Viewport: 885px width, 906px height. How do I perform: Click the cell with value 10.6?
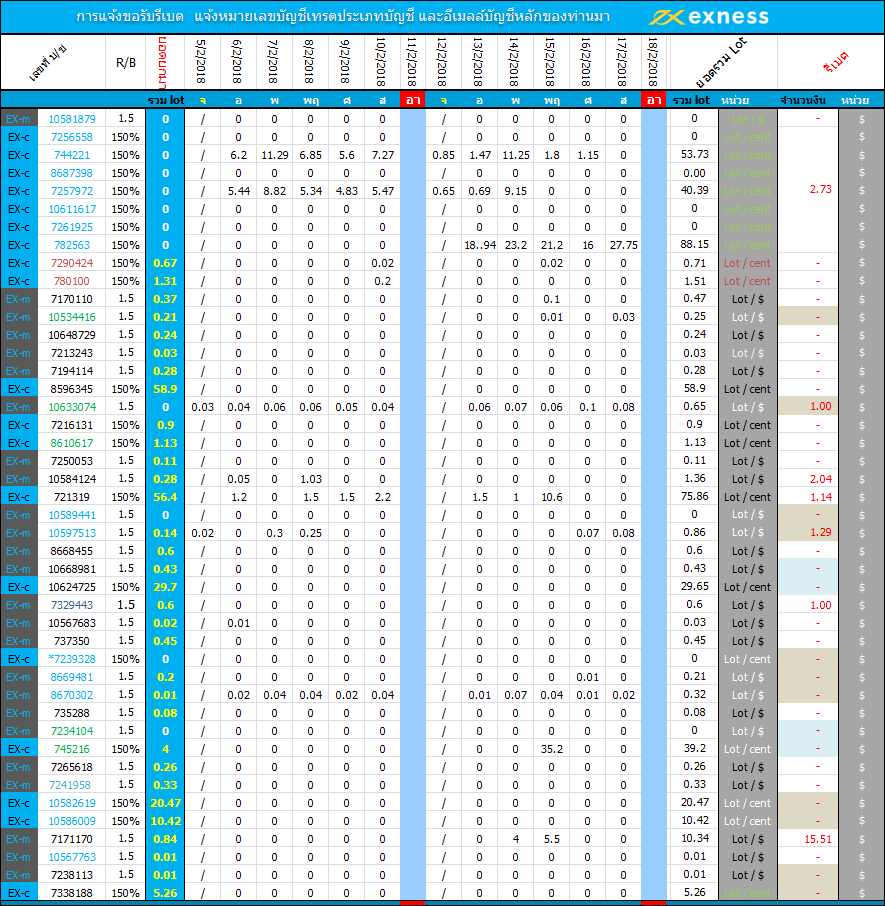552,497
